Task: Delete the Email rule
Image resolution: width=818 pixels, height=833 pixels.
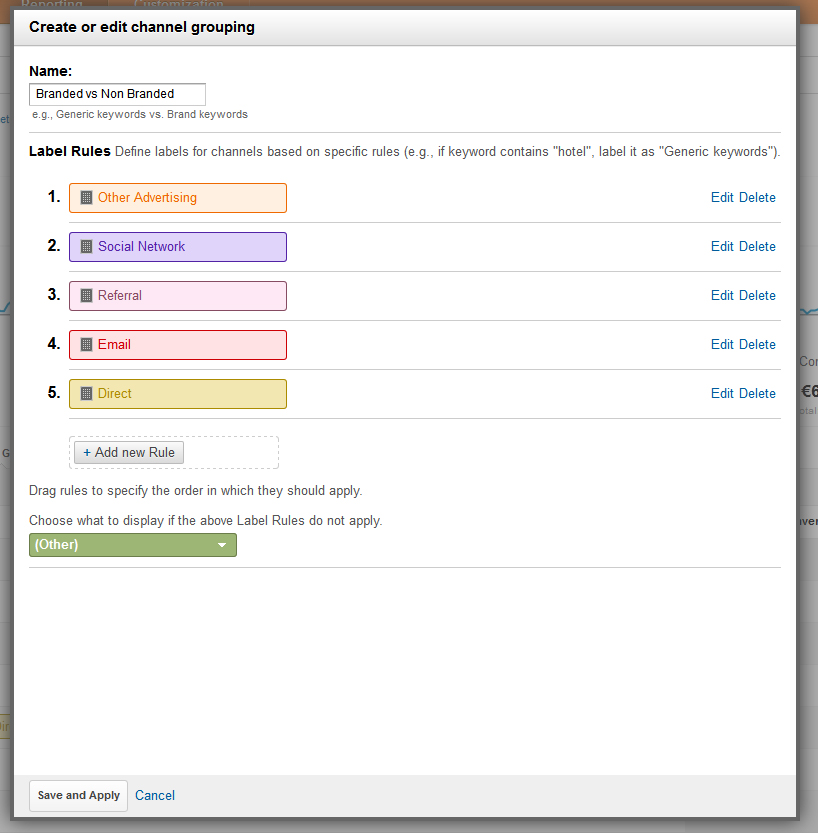Action: coord(757,345)
